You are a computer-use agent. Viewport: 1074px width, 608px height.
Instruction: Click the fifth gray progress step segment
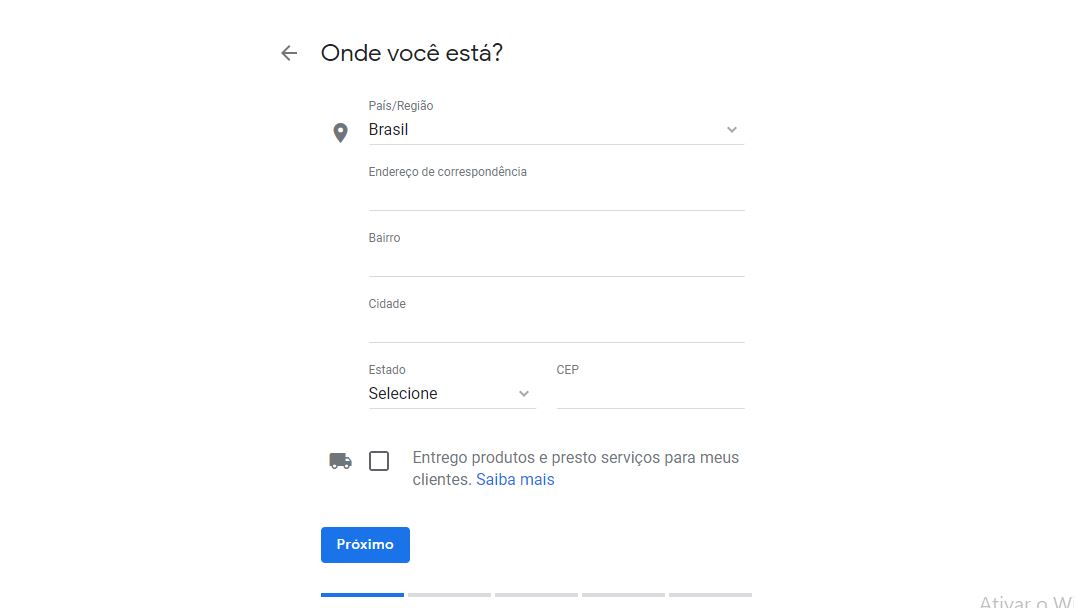tap(710, 595)
